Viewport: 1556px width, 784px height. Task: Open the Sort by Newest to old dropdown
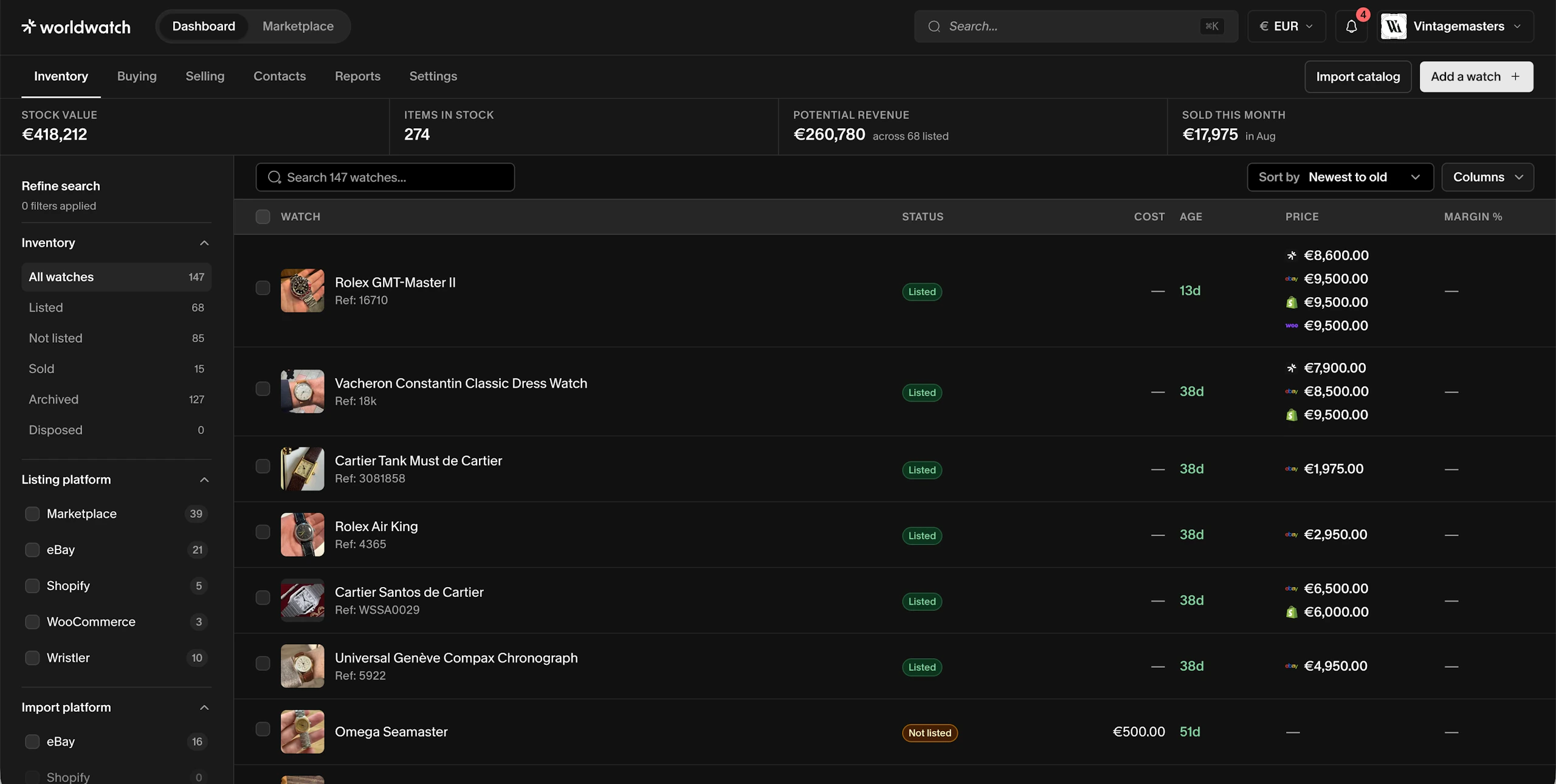pos(1340,177)
